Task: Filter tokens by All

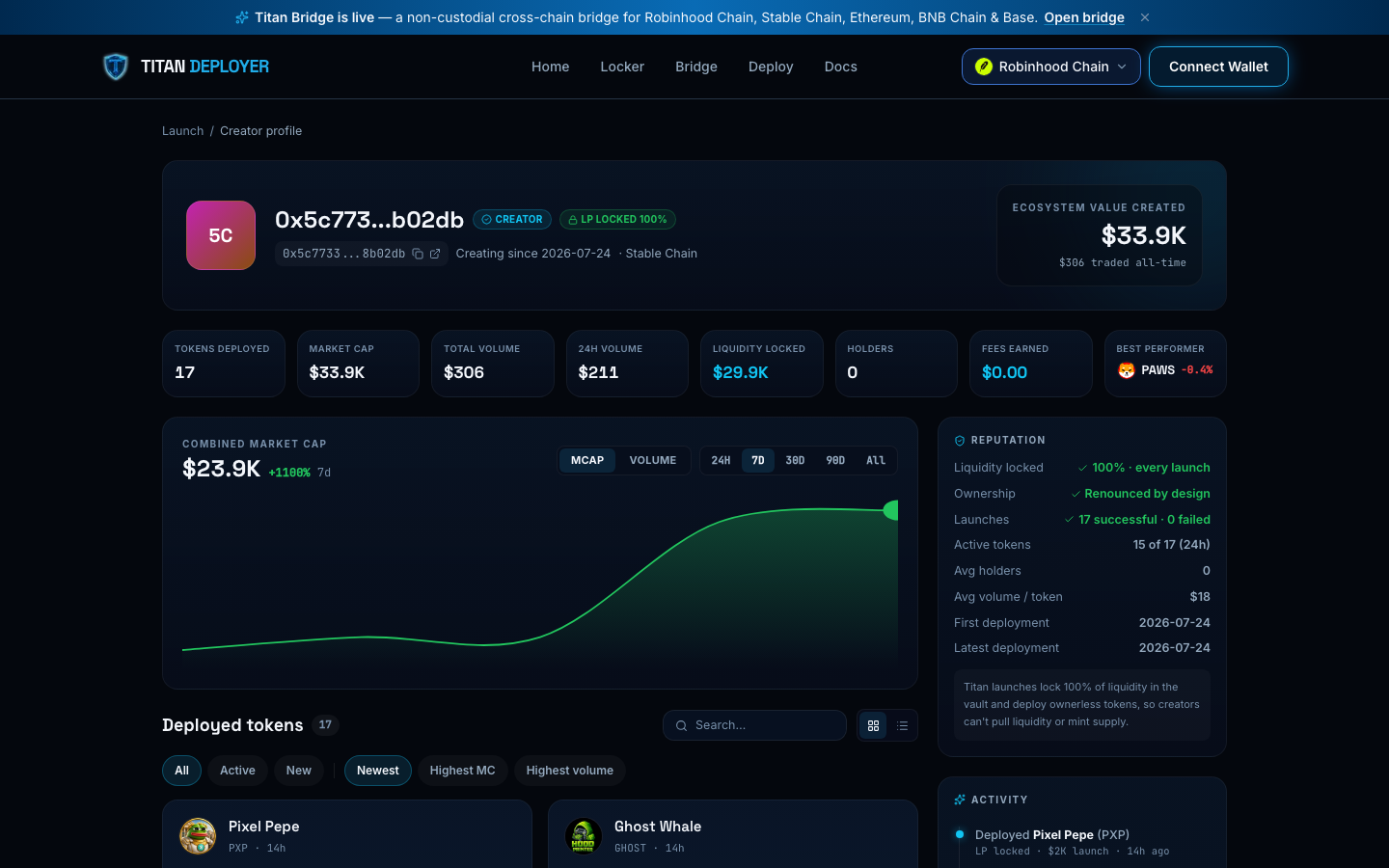Action: 181,771
